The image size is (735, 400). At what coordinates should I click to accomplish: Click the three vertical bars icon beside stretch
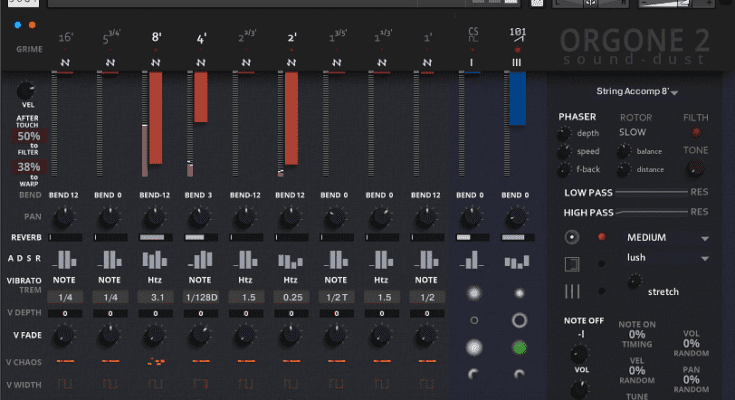click(572, 292)
